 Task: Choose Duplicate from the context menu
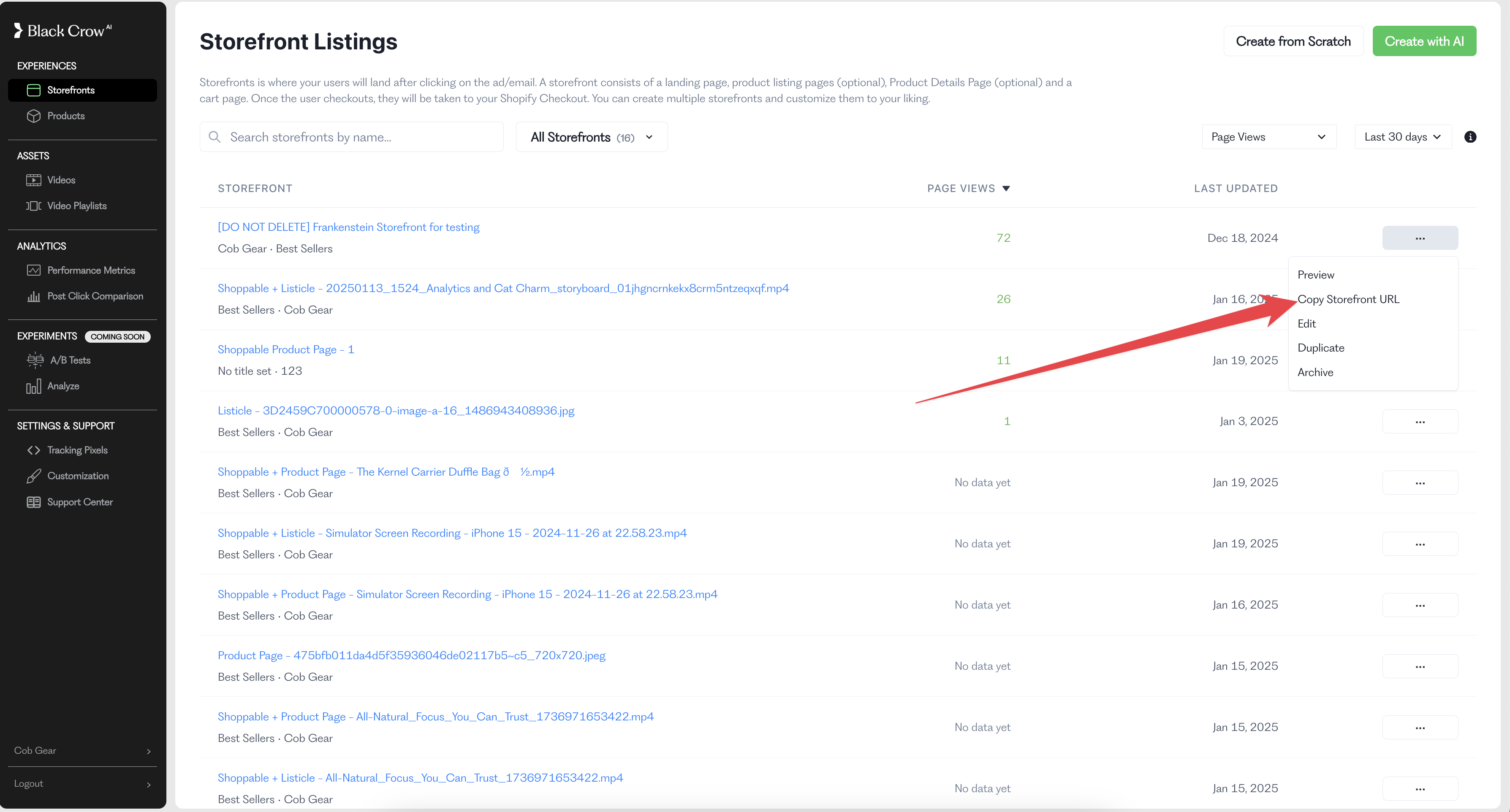pyautogui.click(x=1320, y=348)
